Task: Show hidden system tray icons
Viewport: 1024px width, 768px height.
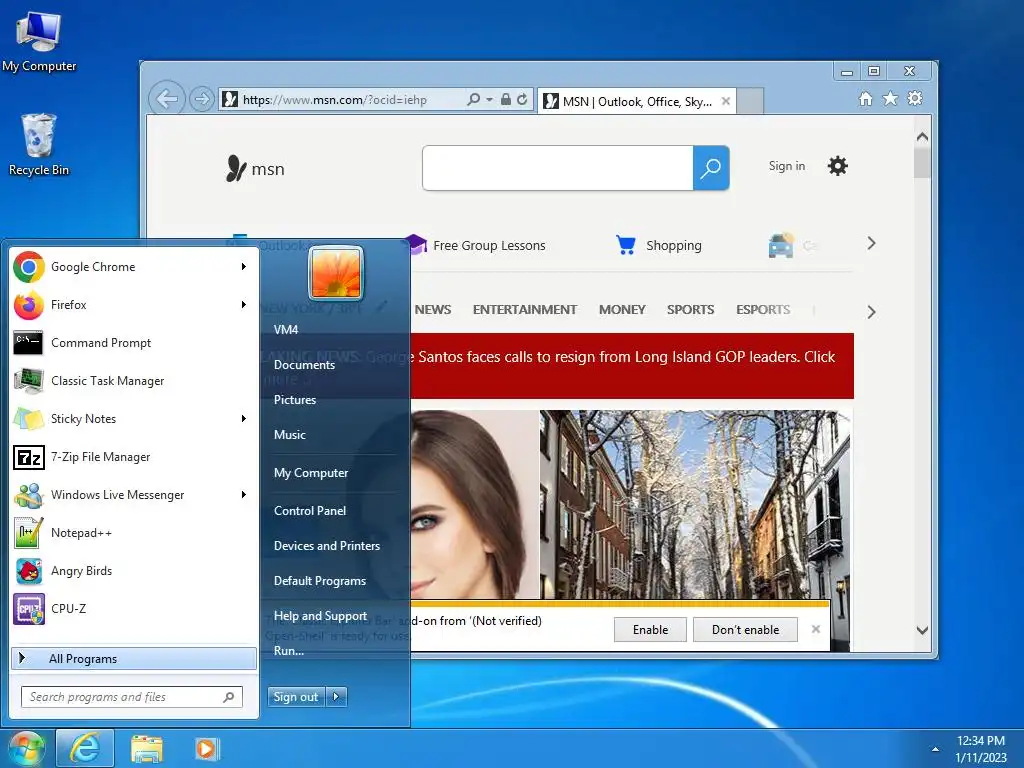Action: pyautogui.click(x=935, y=749)
